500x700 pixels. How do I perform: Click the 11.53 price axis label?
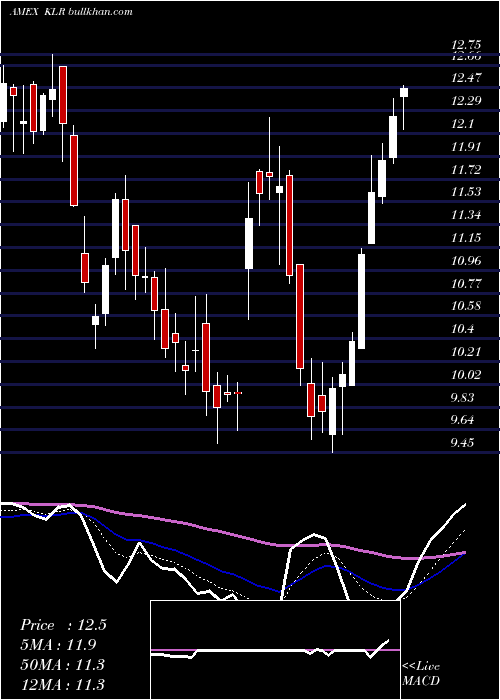click(x=466, y=192)
